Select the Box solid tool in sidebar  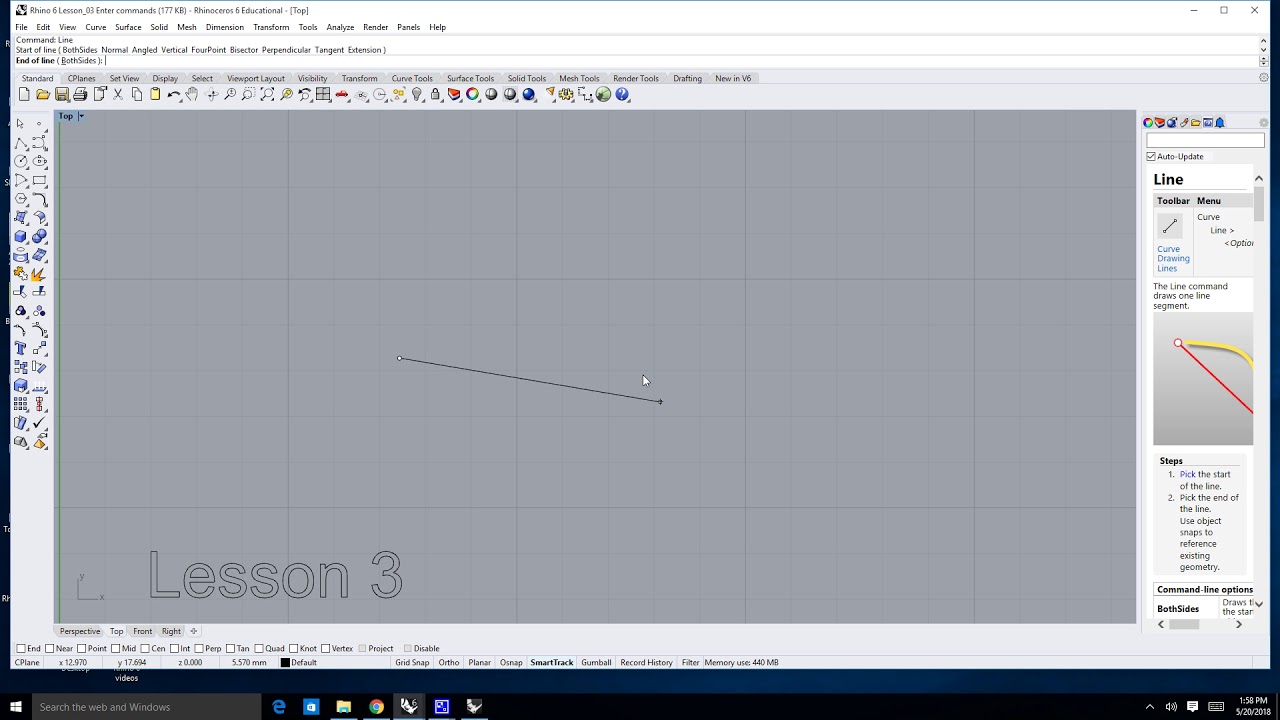click(x=20, y=236)
